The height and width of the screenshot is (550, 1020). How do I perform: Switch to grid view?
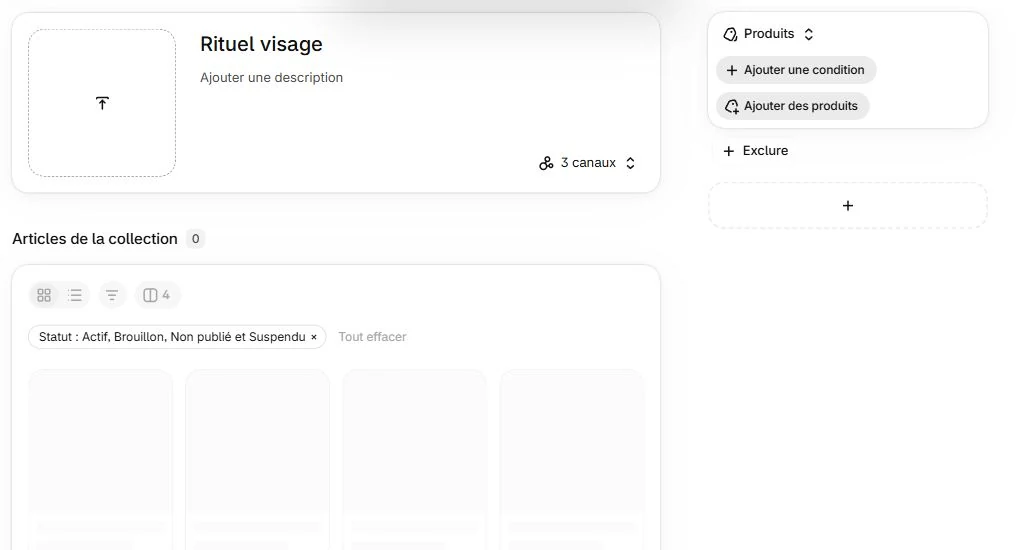point(44,295)
